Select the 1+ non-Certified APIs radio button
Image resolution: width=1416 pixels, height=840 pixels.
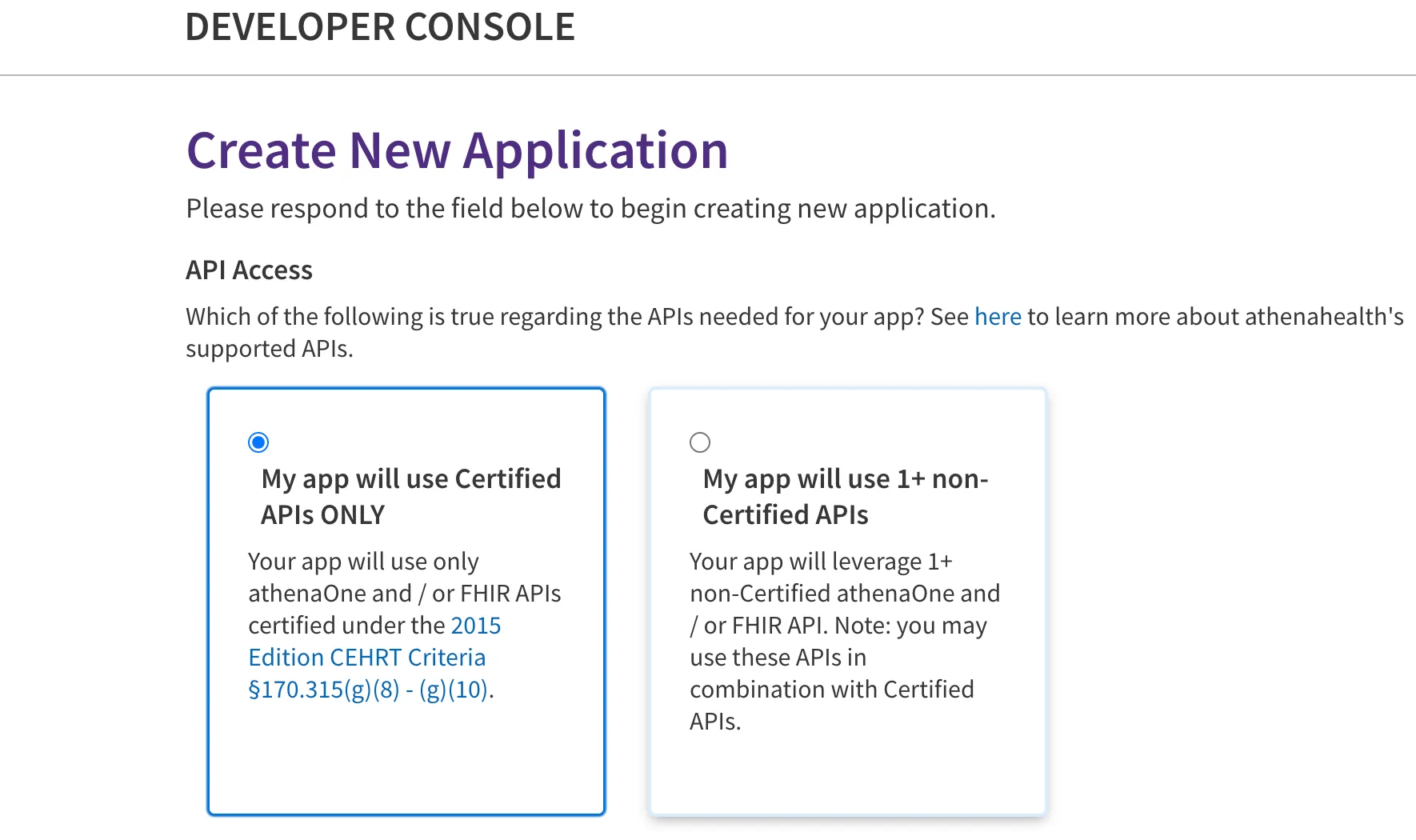[x=700, y=442]
